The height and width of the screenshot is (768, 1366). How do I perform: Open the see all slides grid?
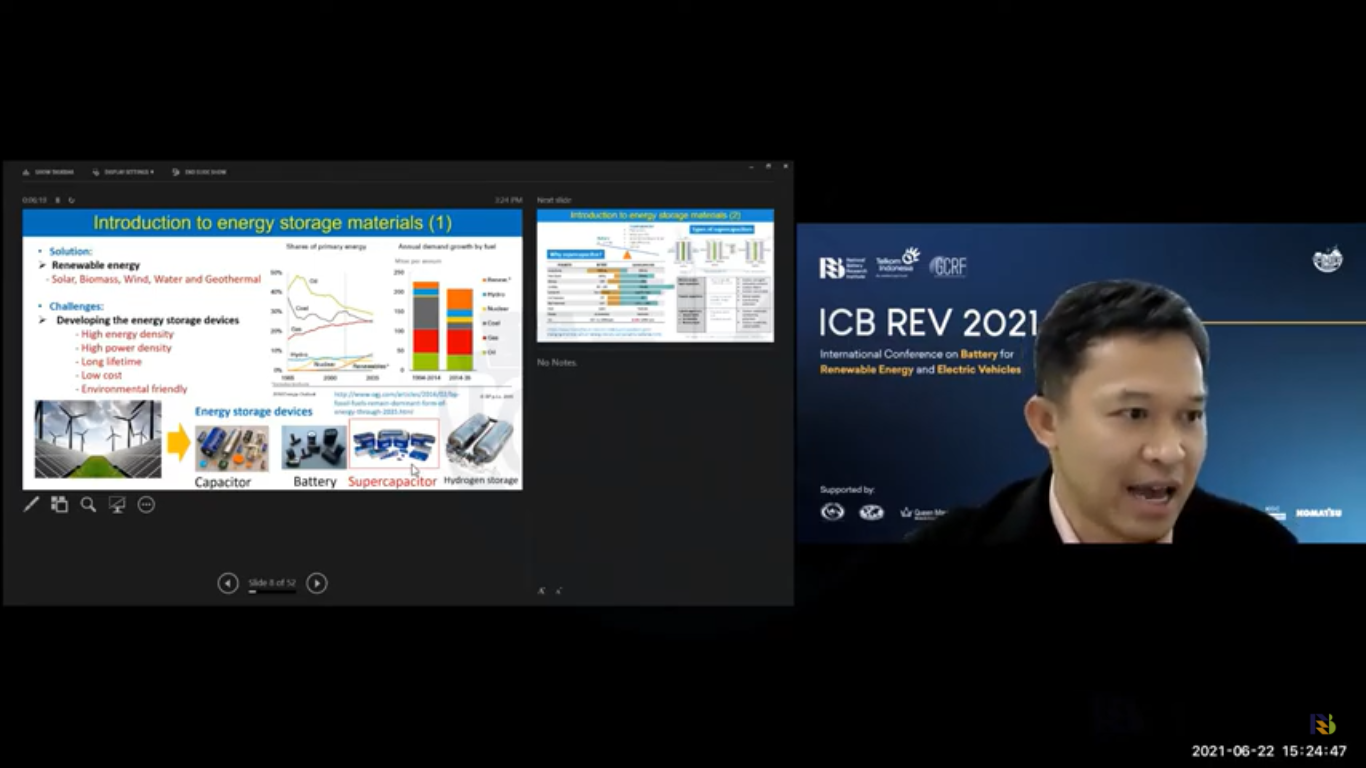(60, 505)
